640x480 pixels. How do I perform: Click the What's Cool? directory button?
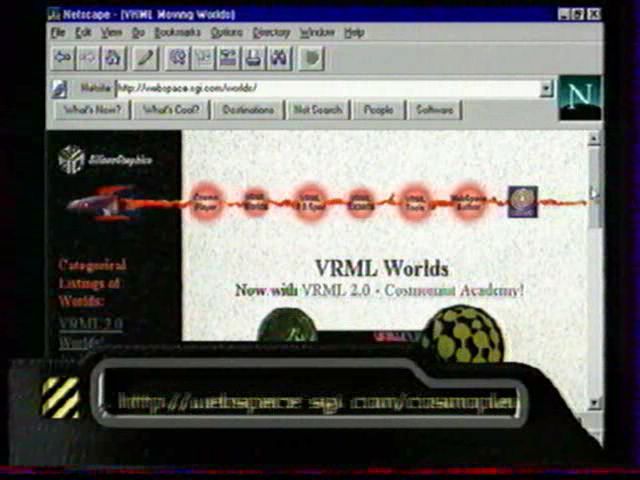click(x=171, y=110)
